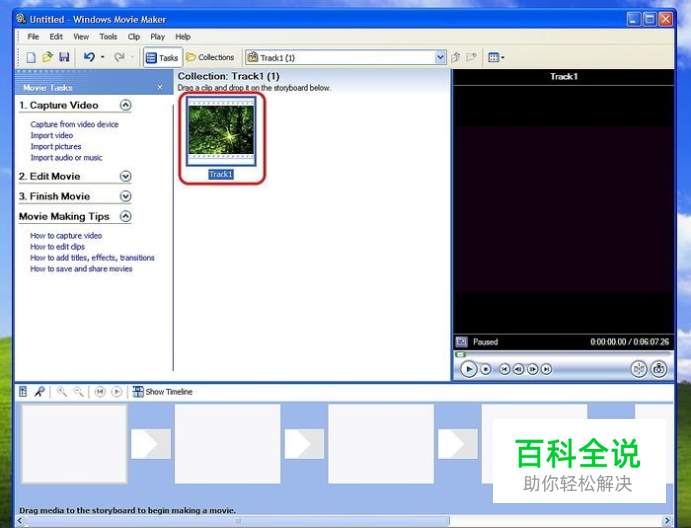Switch view with Show Timeline
Screen dimensions: 691x528
[x=163, y=391]
